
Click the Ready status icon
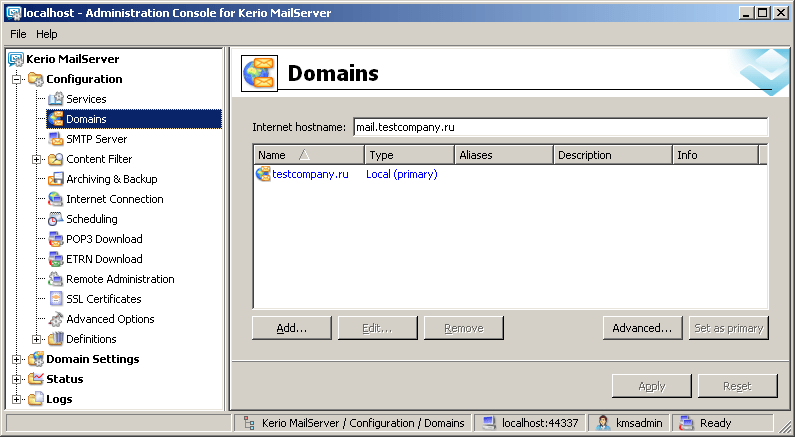(686, 423)
